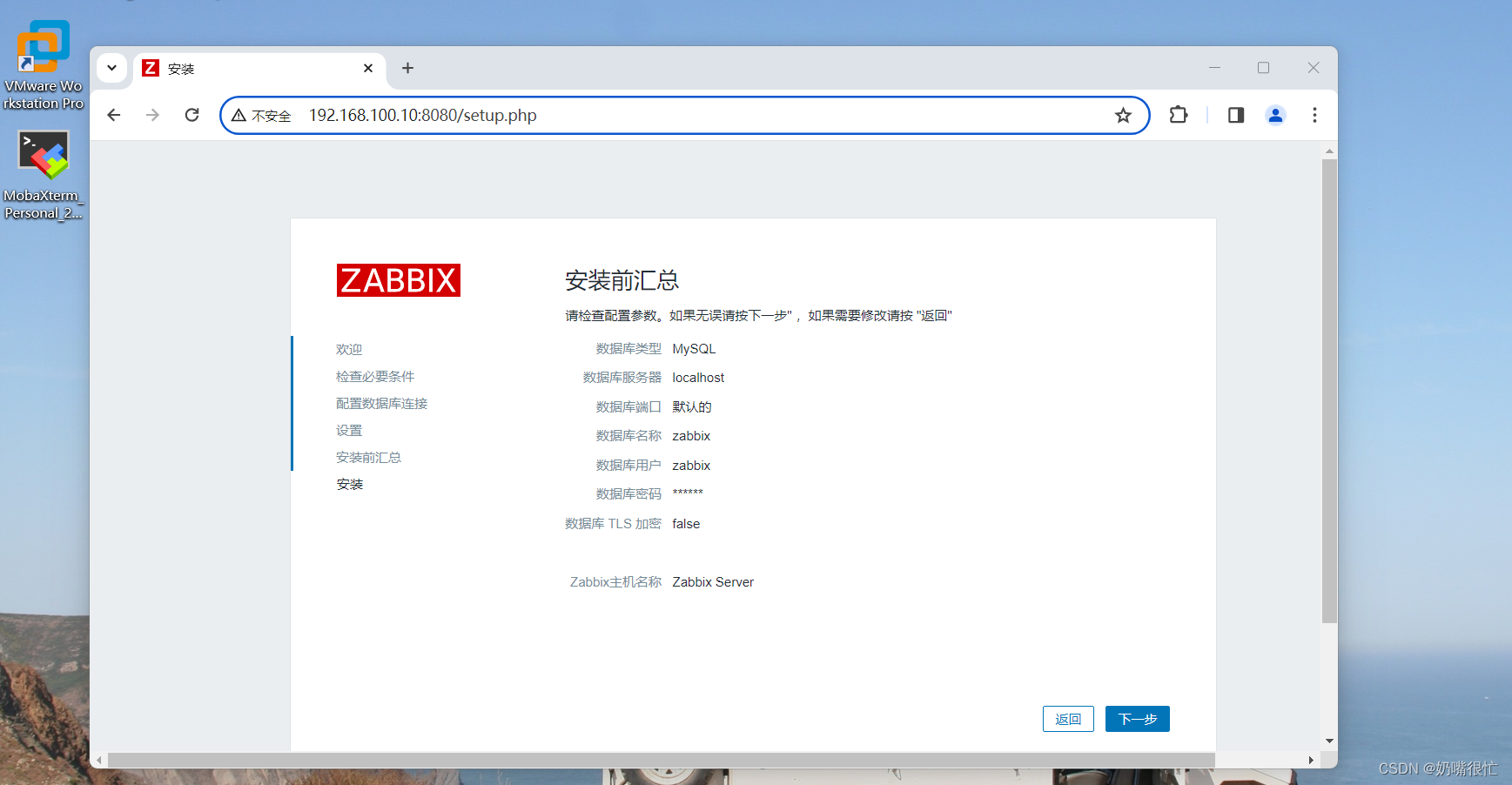Open VMware Workstation Pro desktop shortcut
The width and height of the screenshot is (1512, 785).
[44, 65]
